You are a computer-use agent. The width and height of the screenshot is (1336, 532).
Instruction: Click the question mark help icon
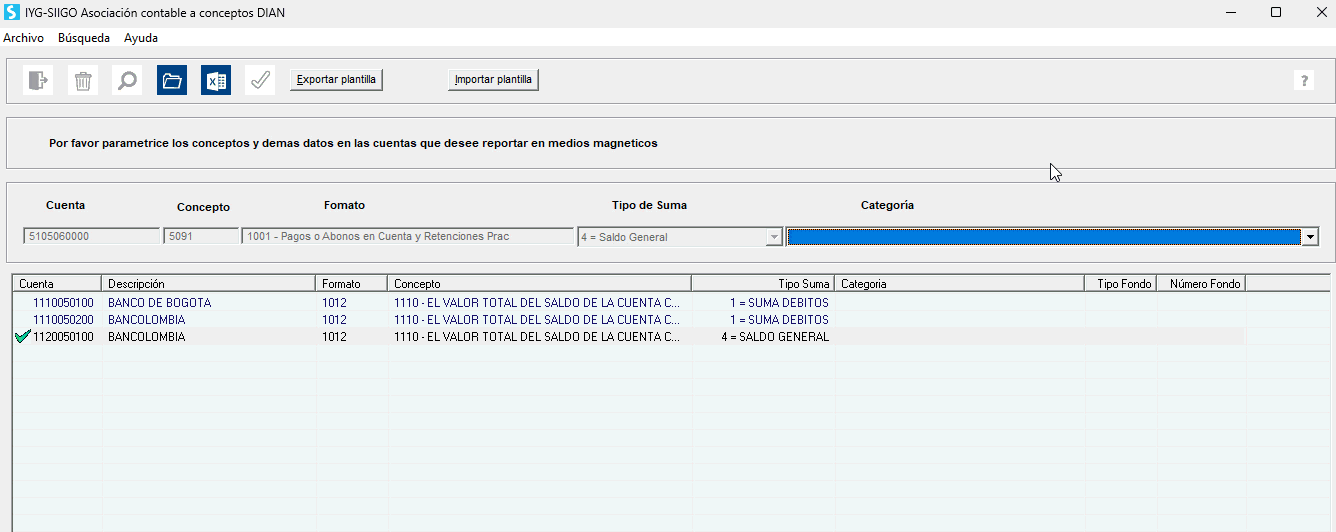click(1304, 81)
